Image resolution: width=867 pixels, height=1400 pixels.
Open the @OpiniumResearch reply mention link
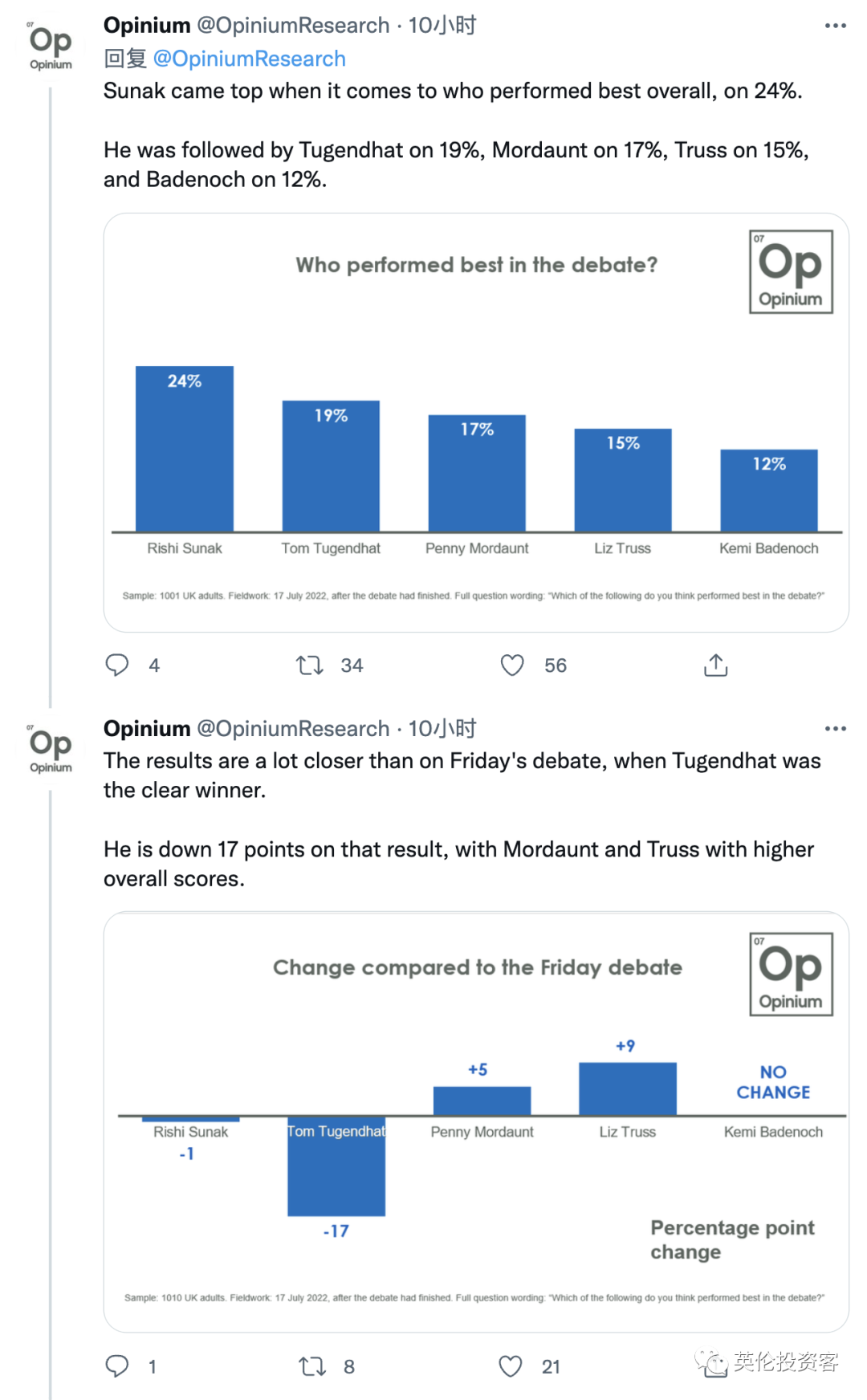click(249, 59)
